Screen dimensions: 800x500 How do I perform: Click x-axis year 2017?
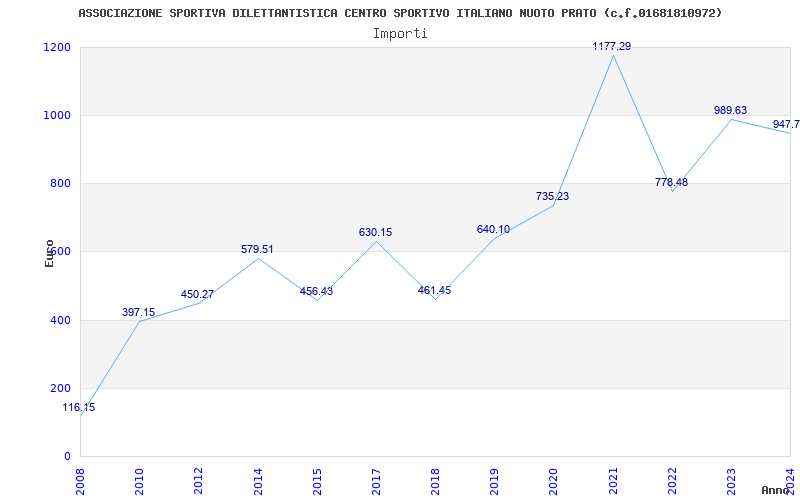[377, 481]
